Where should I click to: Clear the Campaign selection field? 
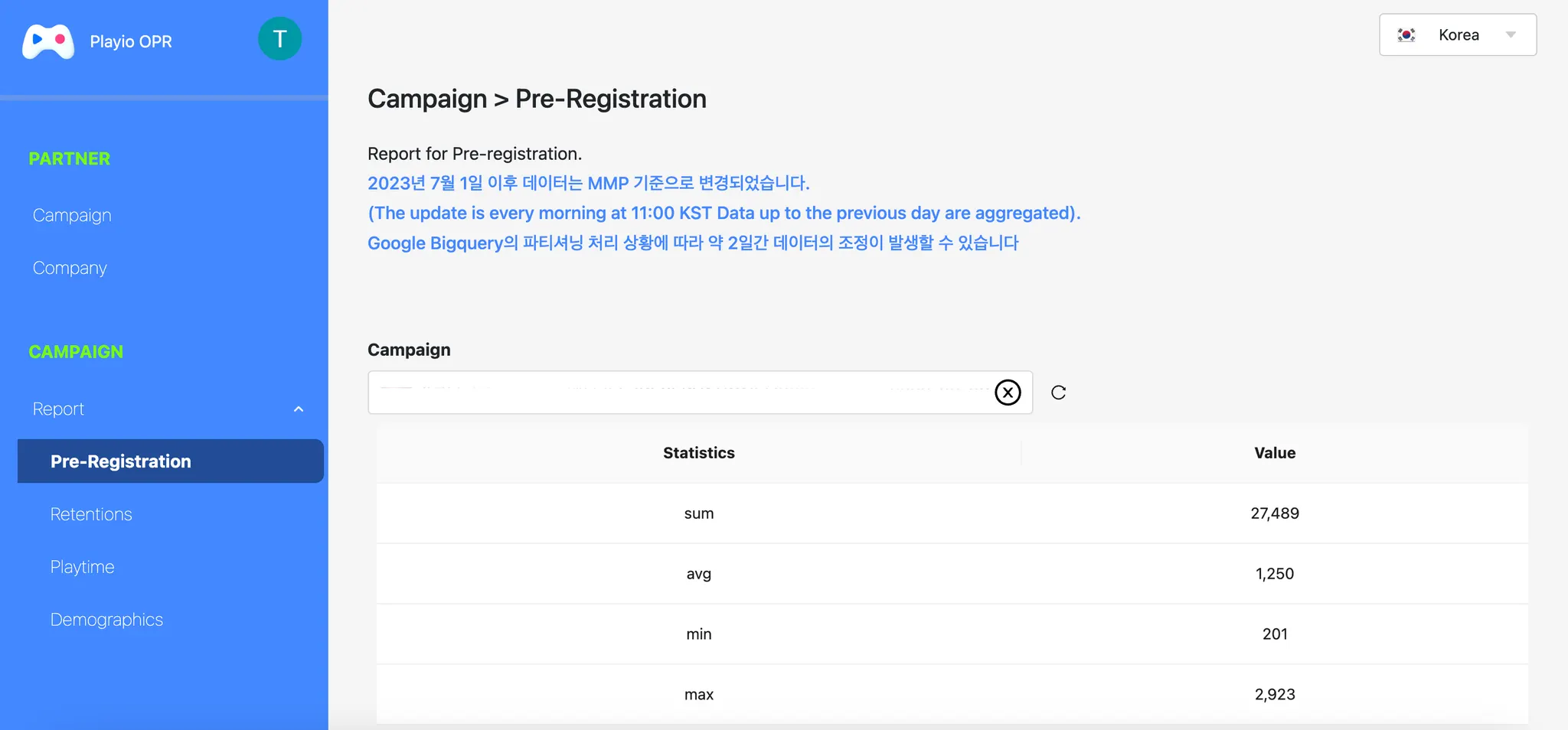[x=1008, y=393]
